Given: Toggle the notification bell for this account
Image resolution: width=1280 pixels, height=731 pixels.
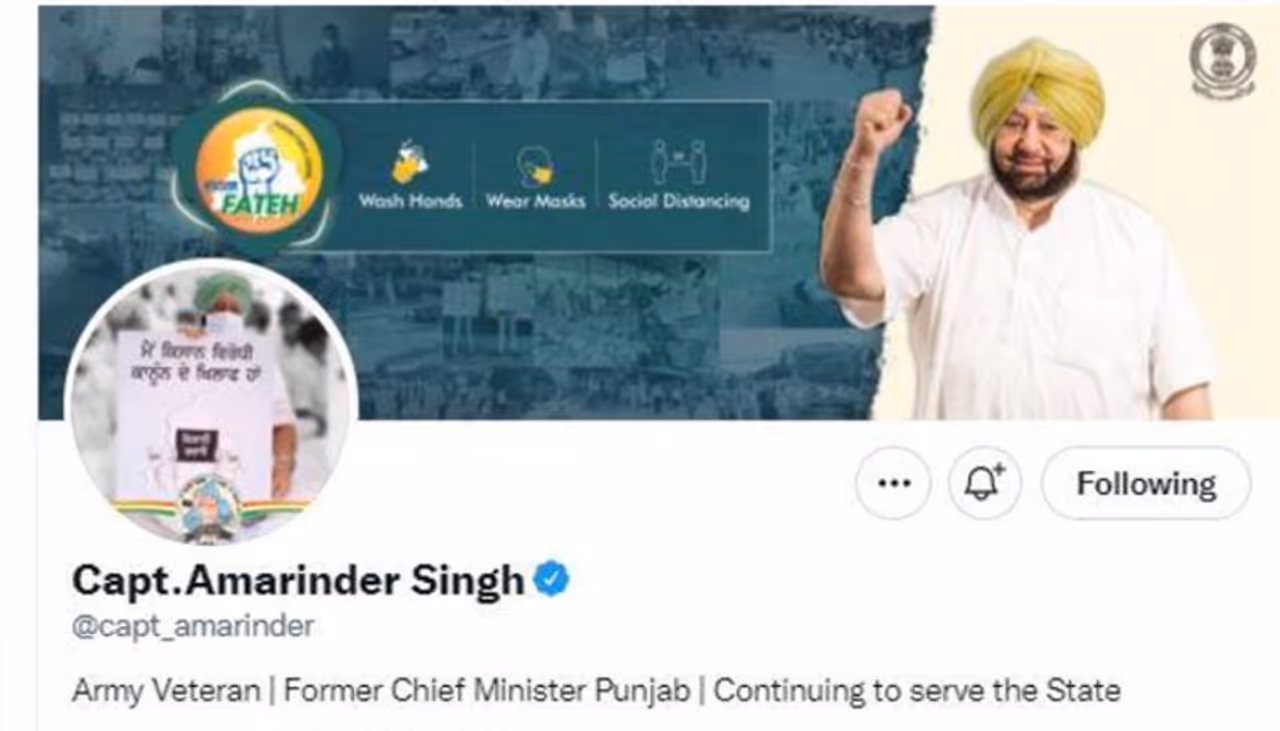Looking at the screenshot, I should (985, 484).
